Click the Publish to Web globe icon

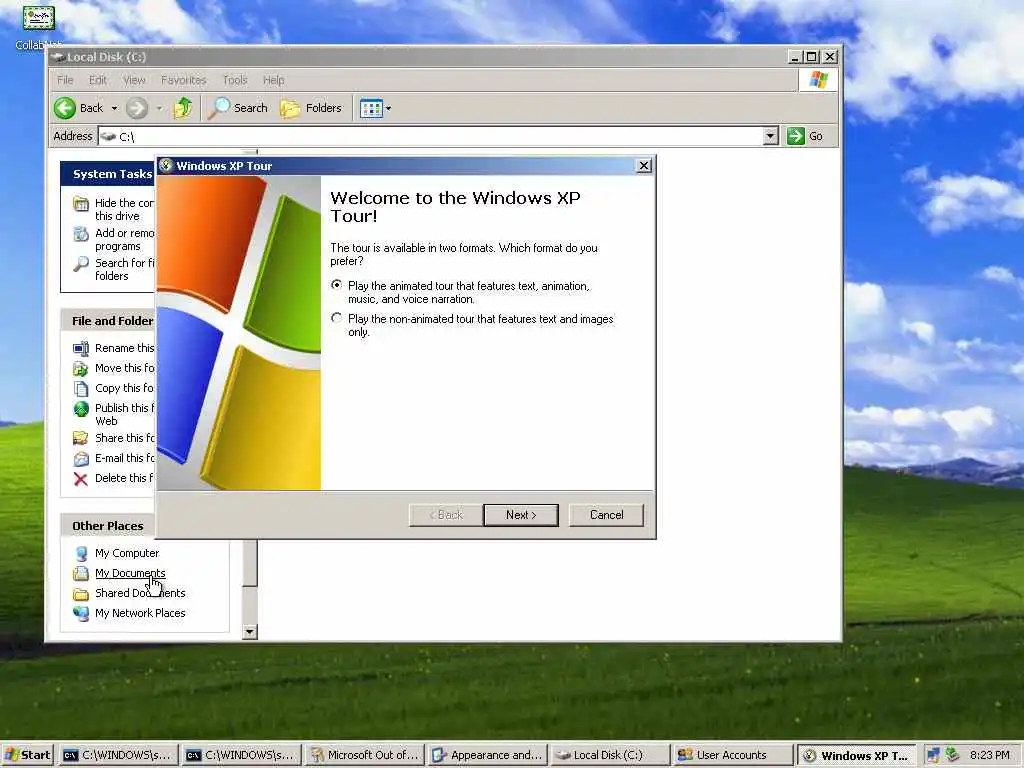(81, 409)
